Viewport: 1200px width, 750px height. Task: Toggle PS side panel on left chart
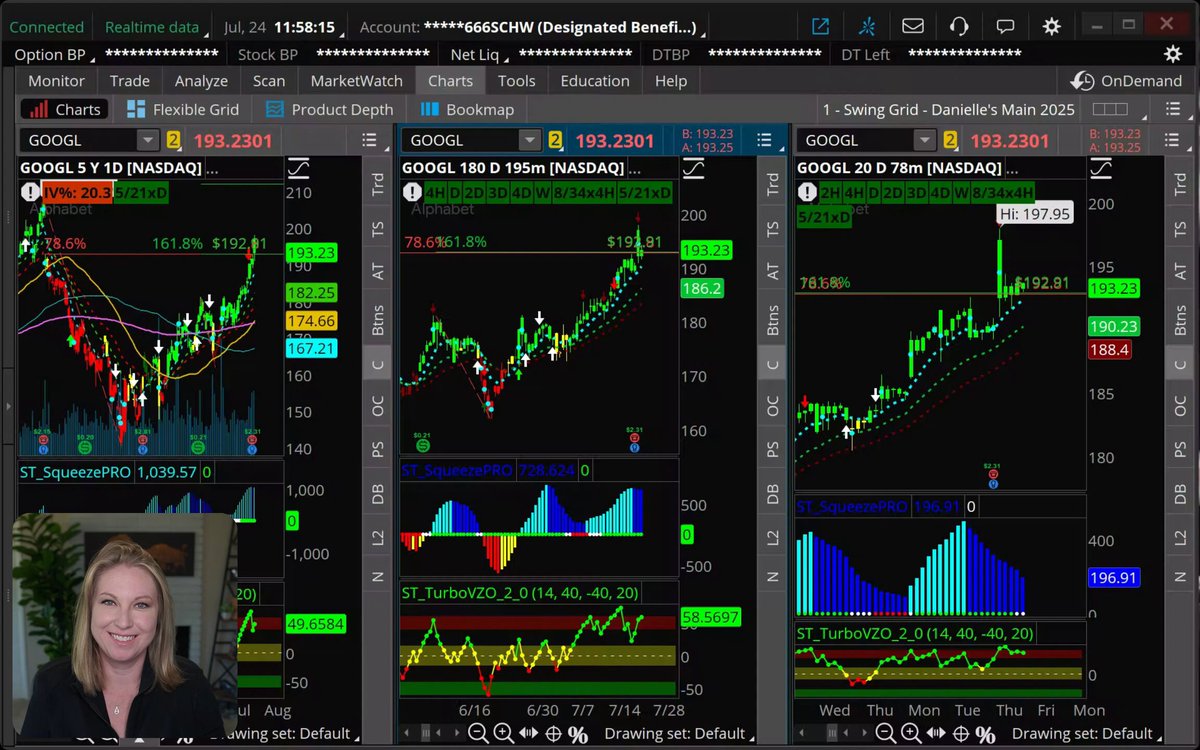[378, 450]
